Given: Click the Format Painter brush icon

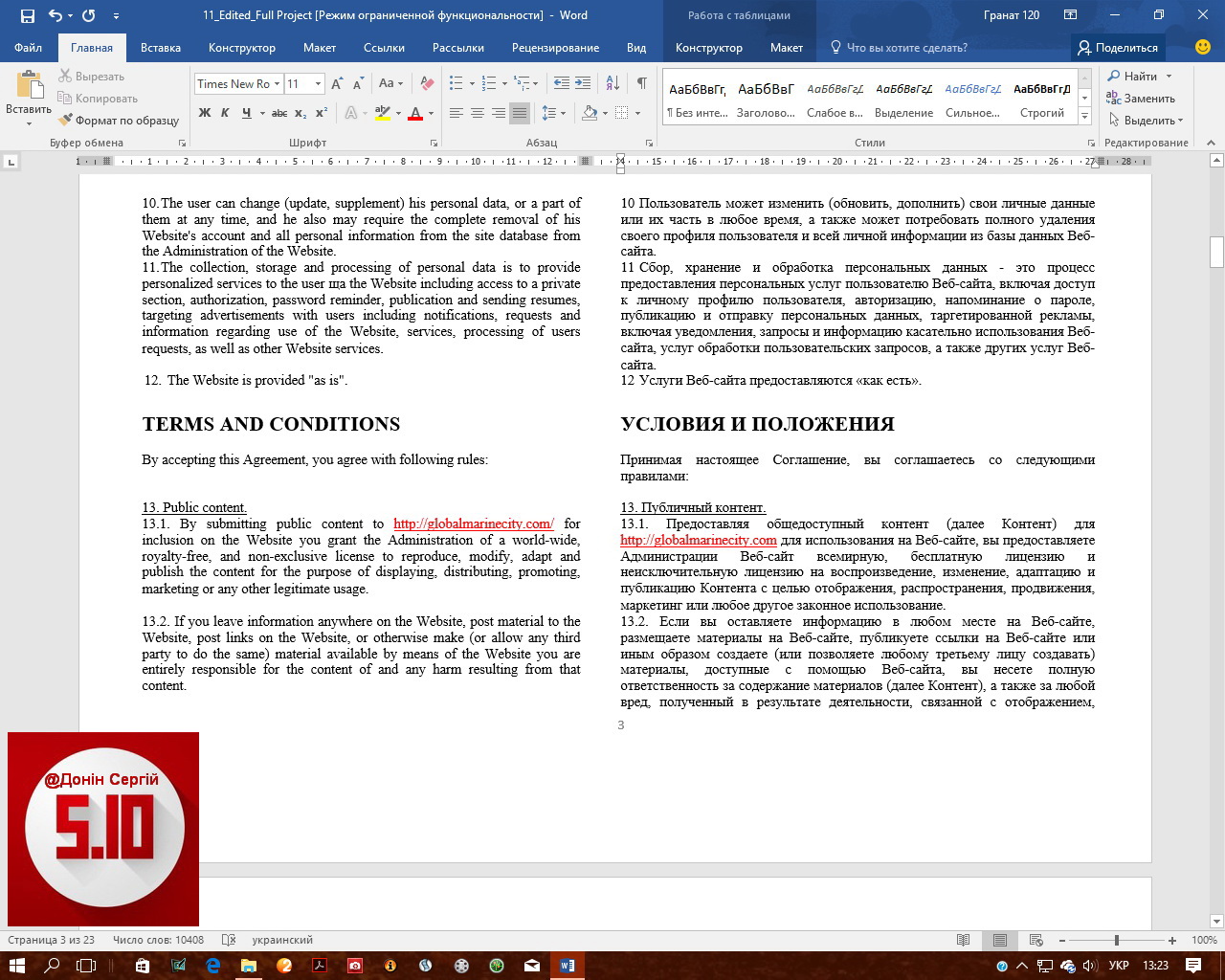Looking at the screenshot, I should (x=66, y=121).
